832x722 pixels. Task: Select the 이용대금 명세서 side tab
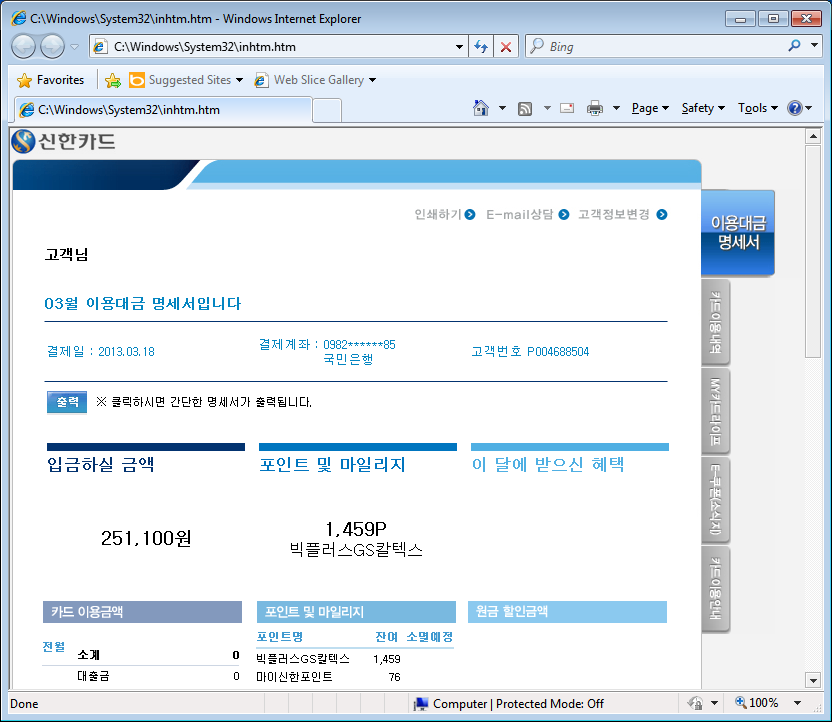[x=738, y=232]
